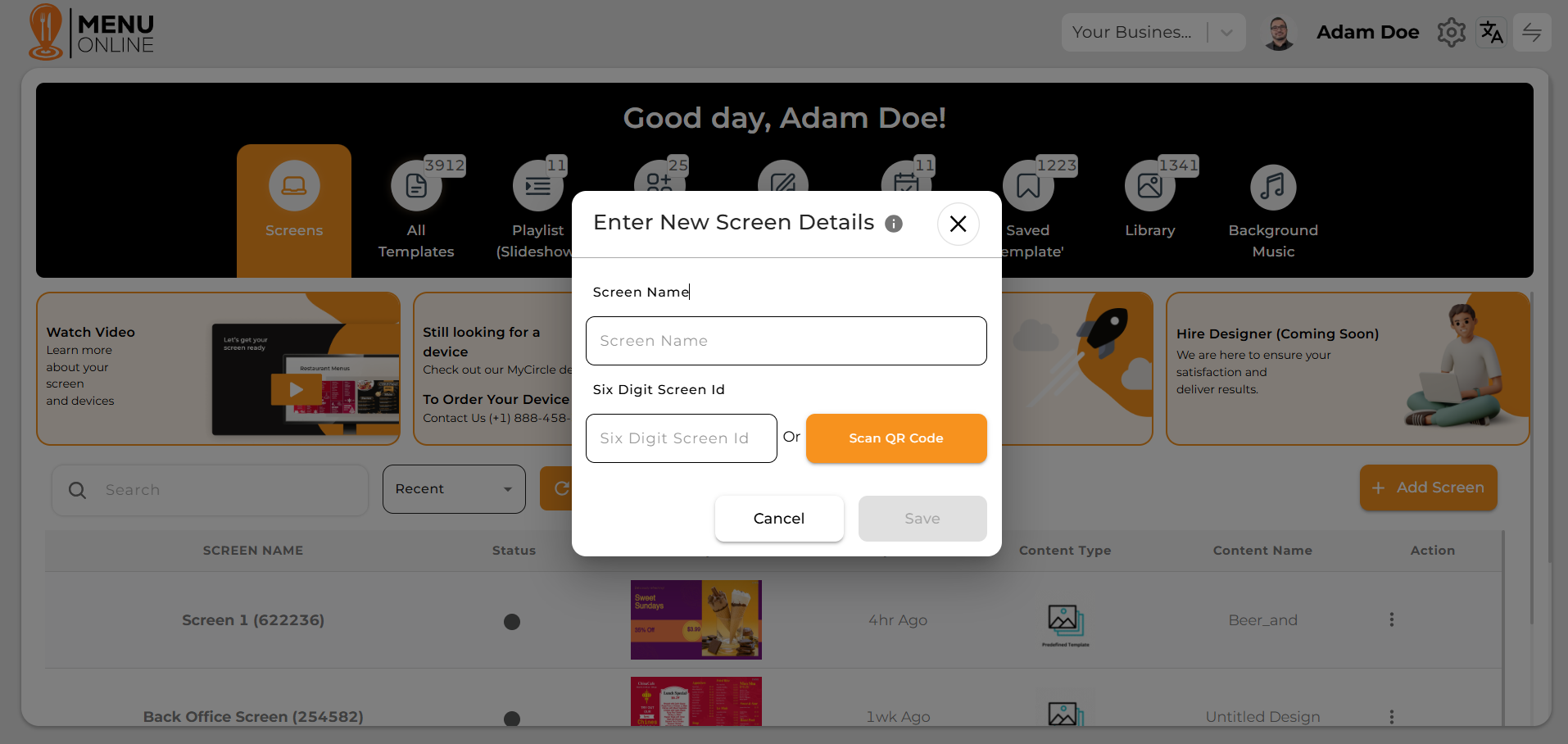
Task: Click the Sweet Sundays screen thumbnail
Action: (696, 619)
